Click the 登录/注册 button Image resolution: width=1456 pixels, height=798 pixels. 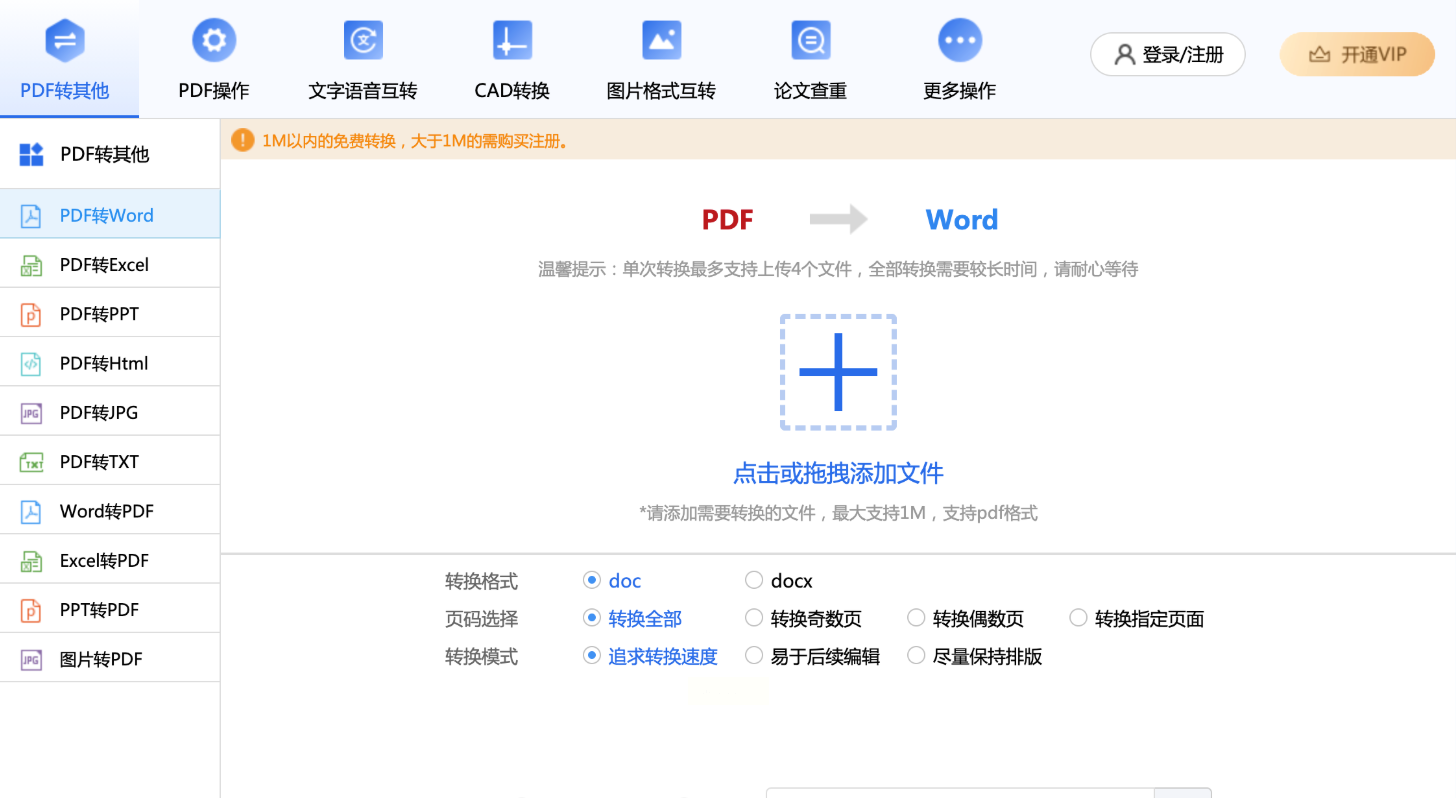1167,54
